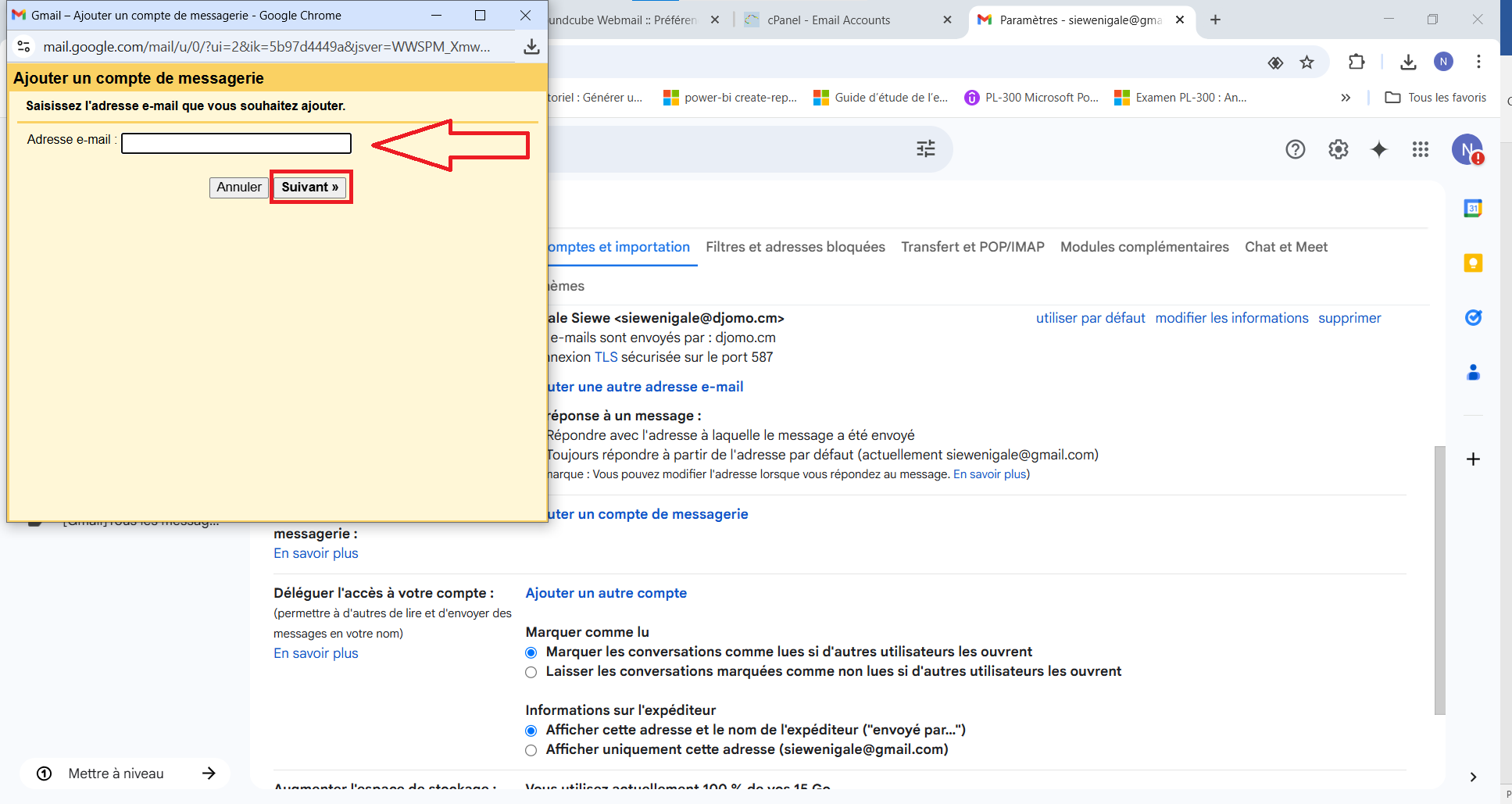
Task: Click the diamond icon beside the bookmark star
Action: pyautogui.click(x=1275, y=63)
